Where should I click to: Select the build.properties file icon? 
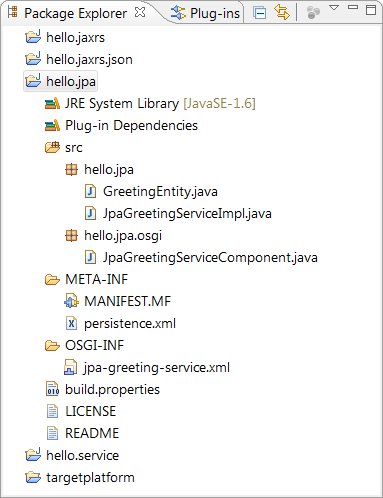point(52,389)
